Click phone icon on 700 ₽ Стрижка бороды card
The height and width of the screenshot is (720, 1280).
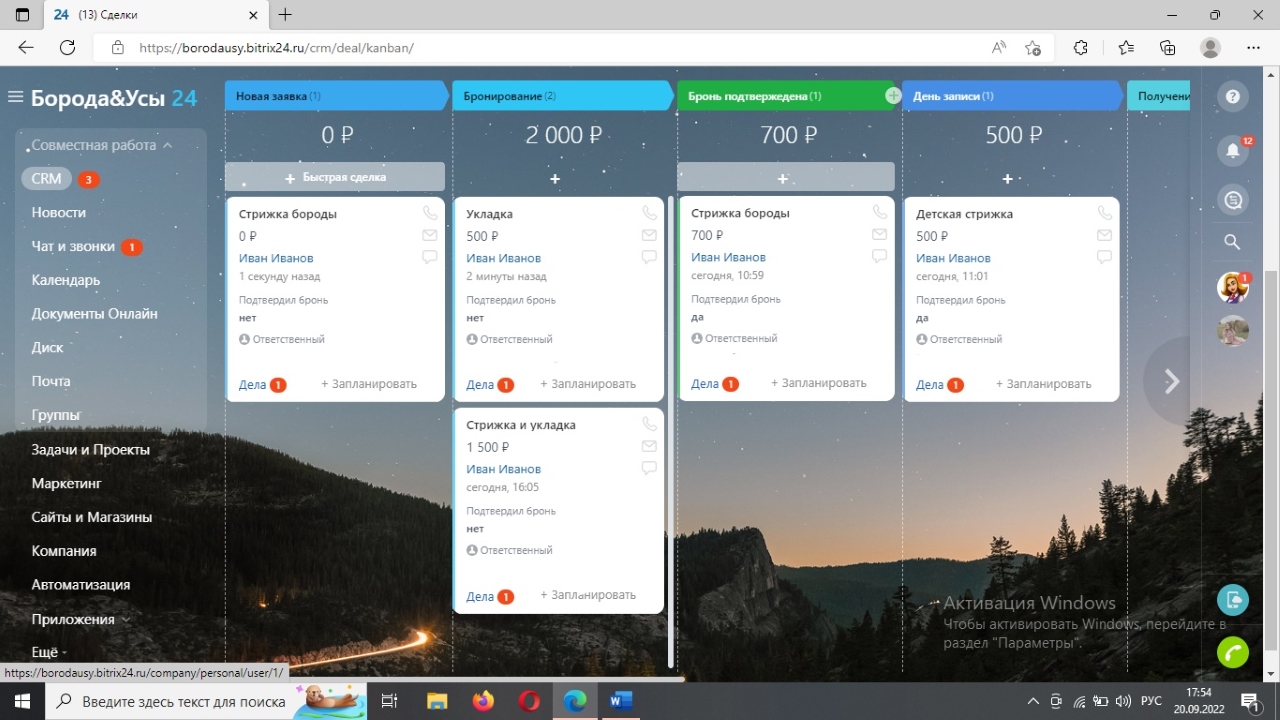879,212
